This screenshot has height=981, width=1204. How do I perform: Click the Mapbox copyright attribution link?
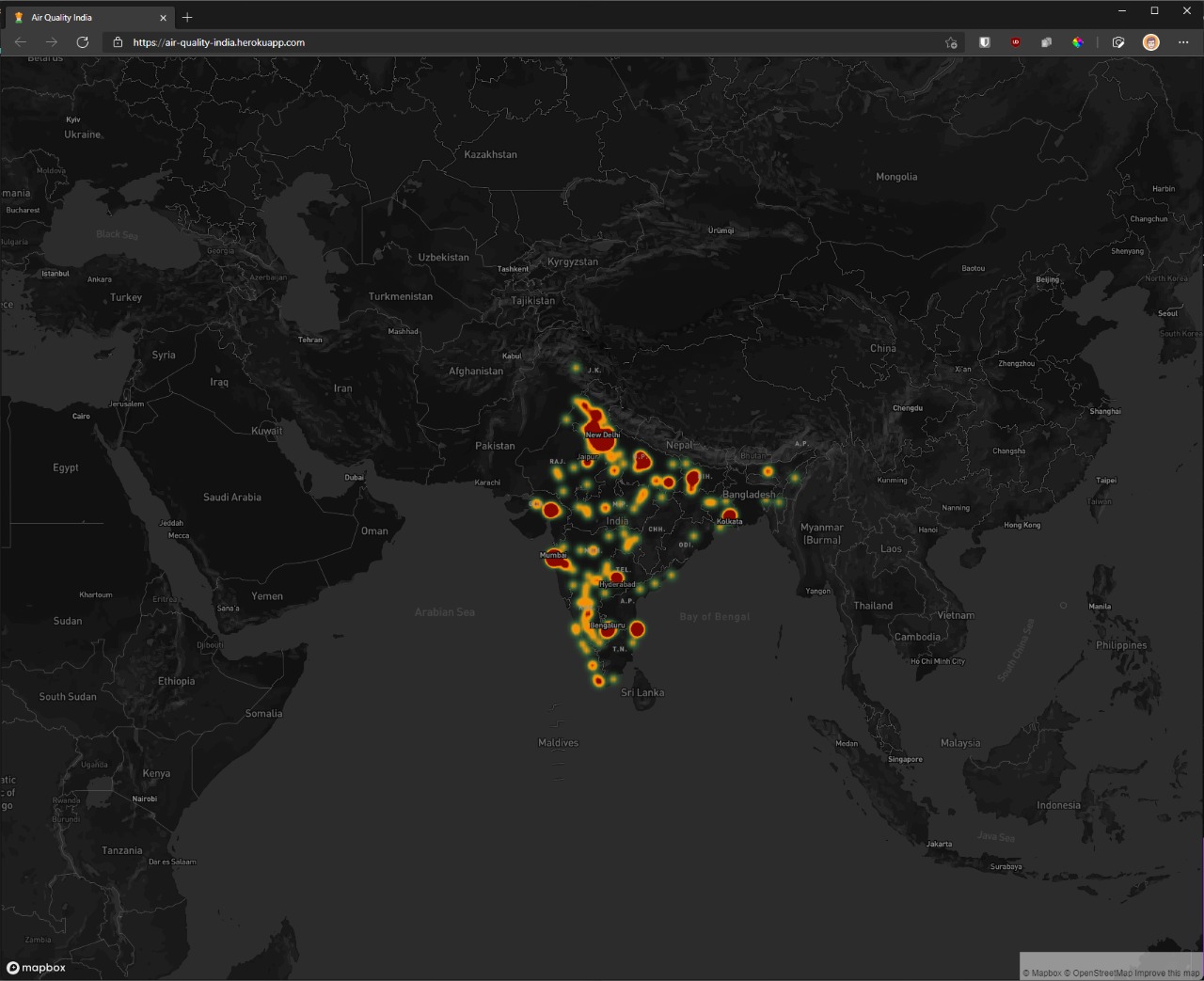pos(1040,973)
